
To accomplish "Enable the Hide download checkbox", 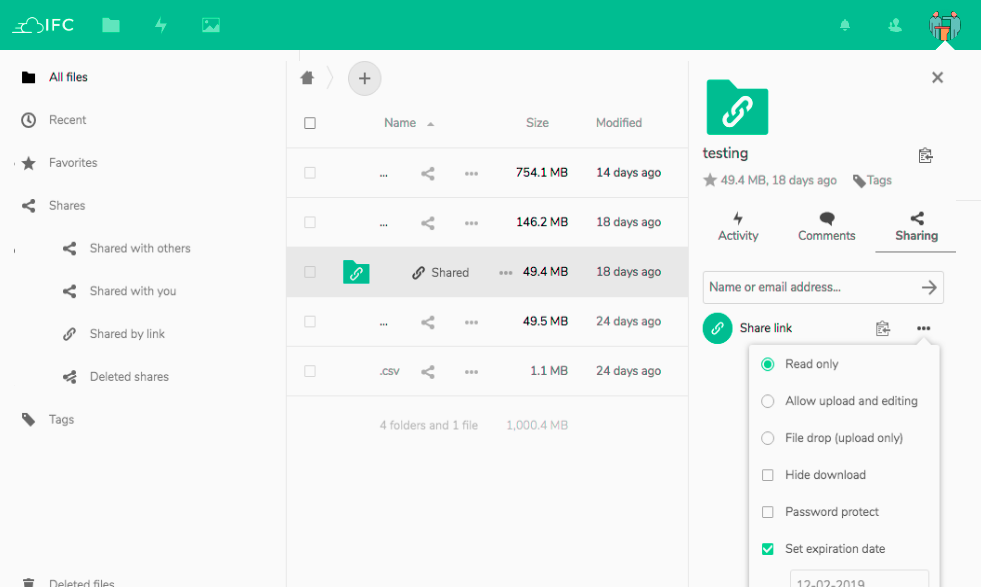I will click(768, 475).
